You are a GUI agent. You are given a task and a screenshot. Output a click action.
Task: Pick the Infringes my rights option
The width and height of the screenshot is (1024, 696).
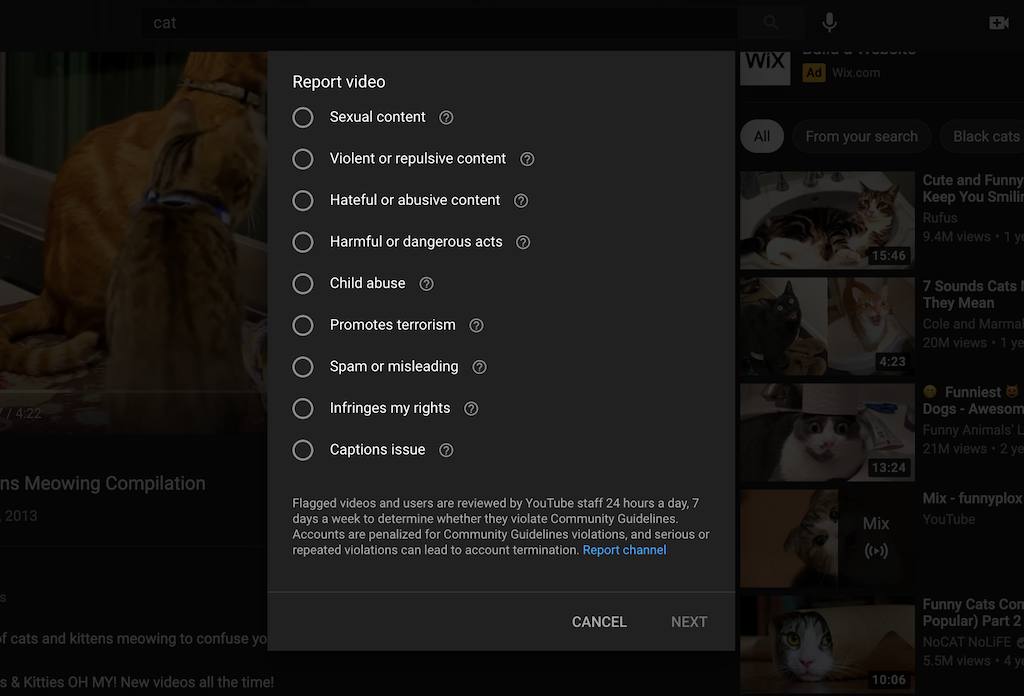tap(303, 408)
